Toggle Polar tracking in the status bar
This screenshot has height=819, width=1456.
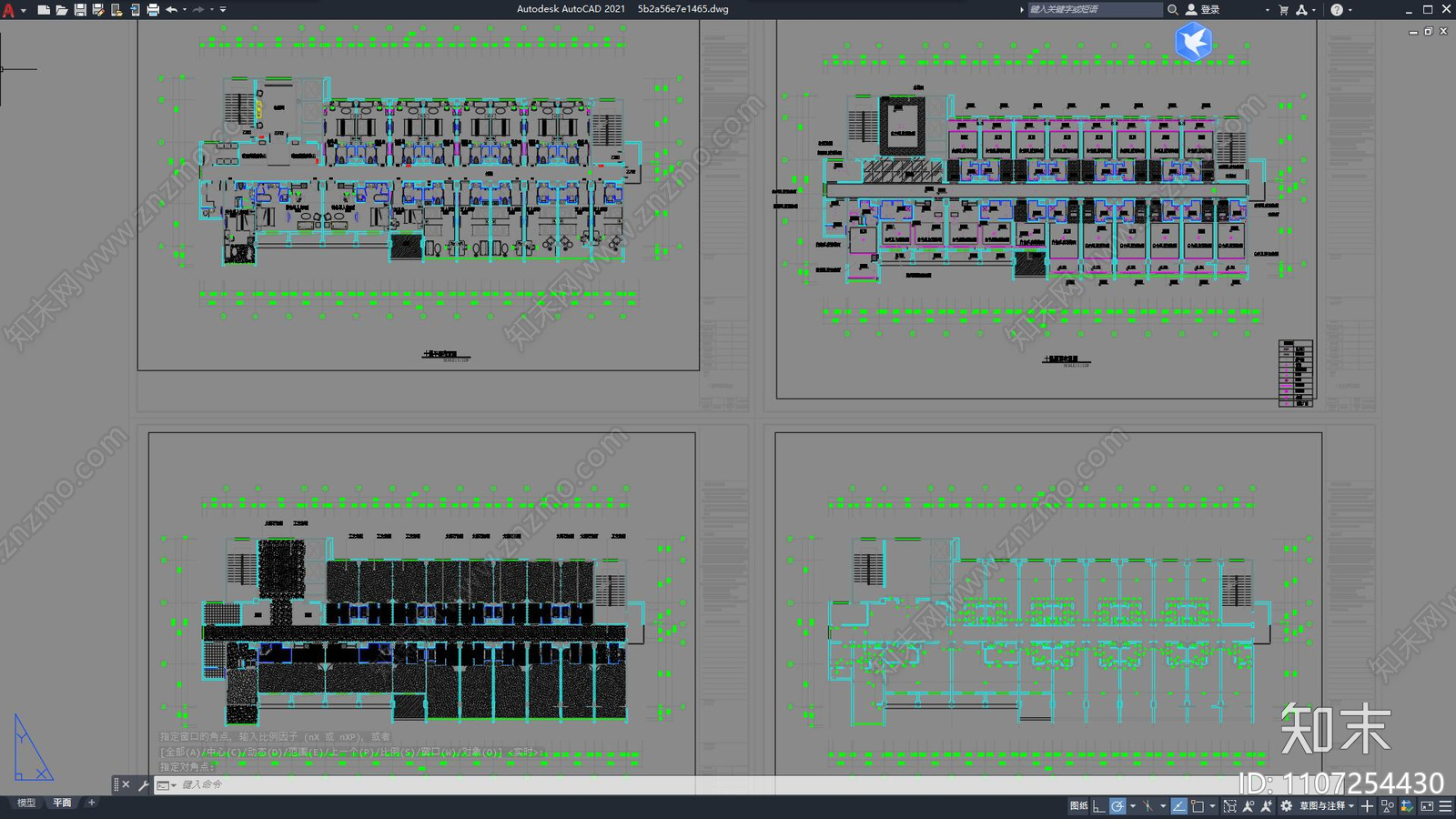click(1117, 806)
